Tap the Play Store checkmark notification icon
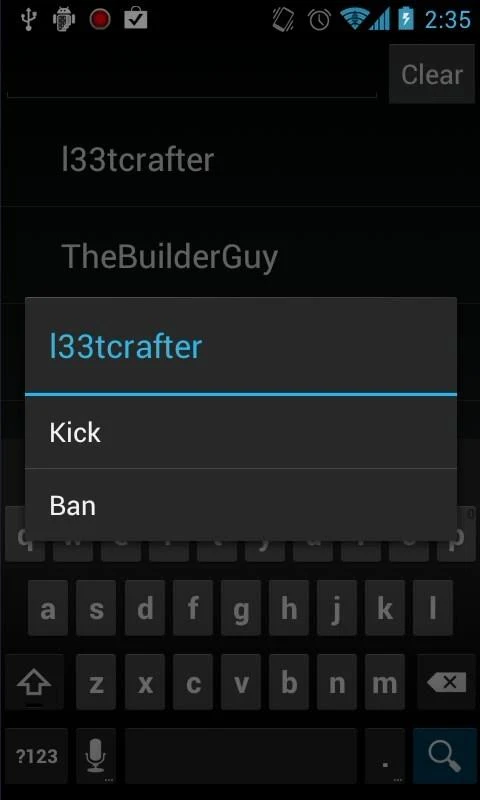 coord(136,19)
